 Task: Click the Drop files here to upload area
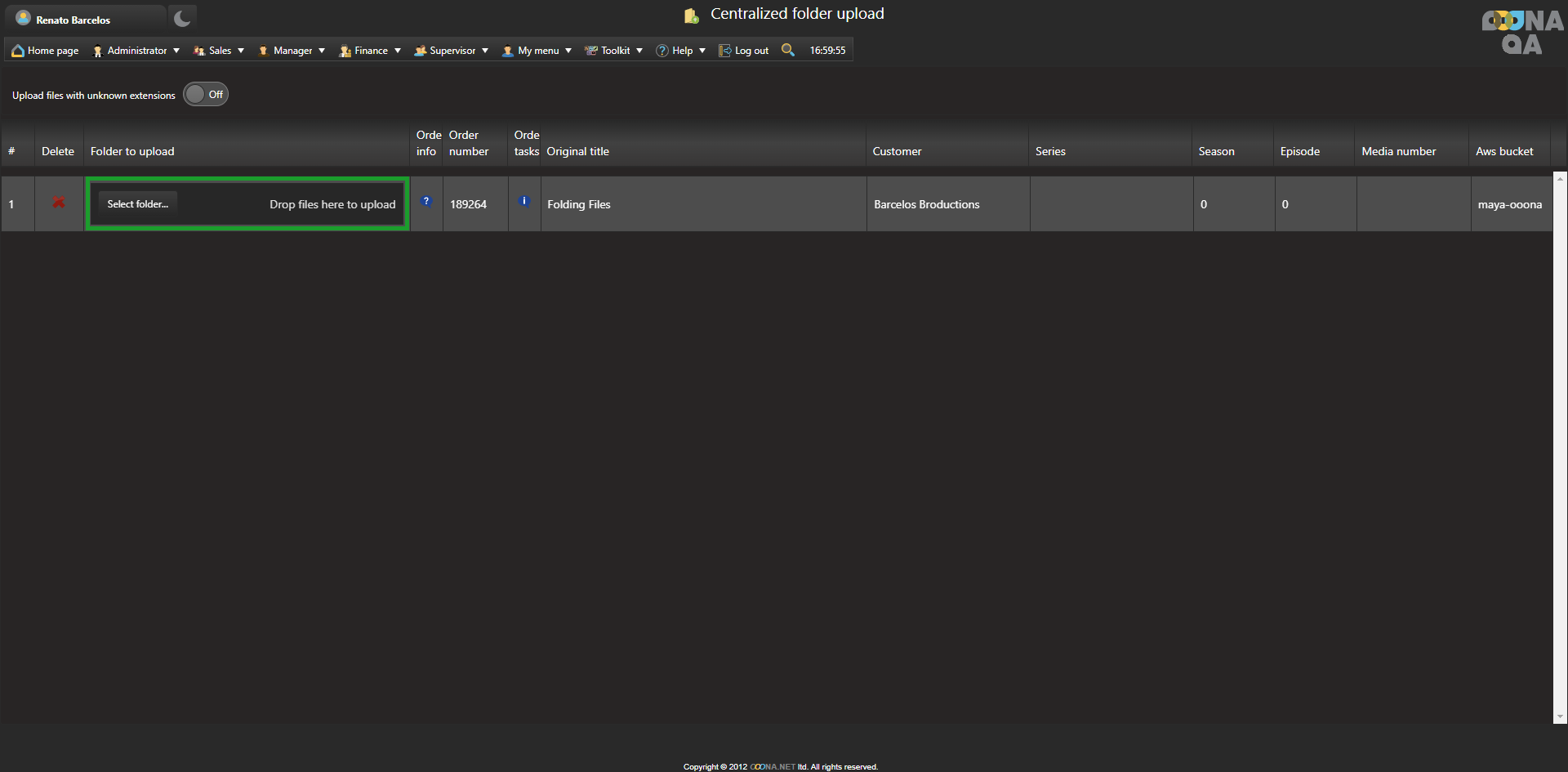(332, 204)
